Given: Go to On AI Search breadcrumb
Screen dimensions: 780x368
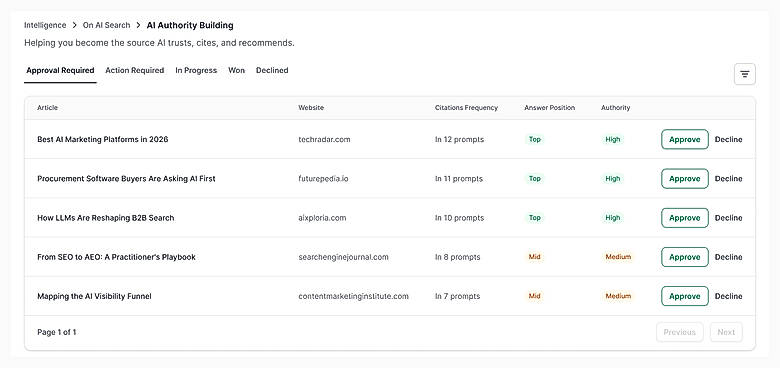Looking at the screenshot, I should [106, 25].
